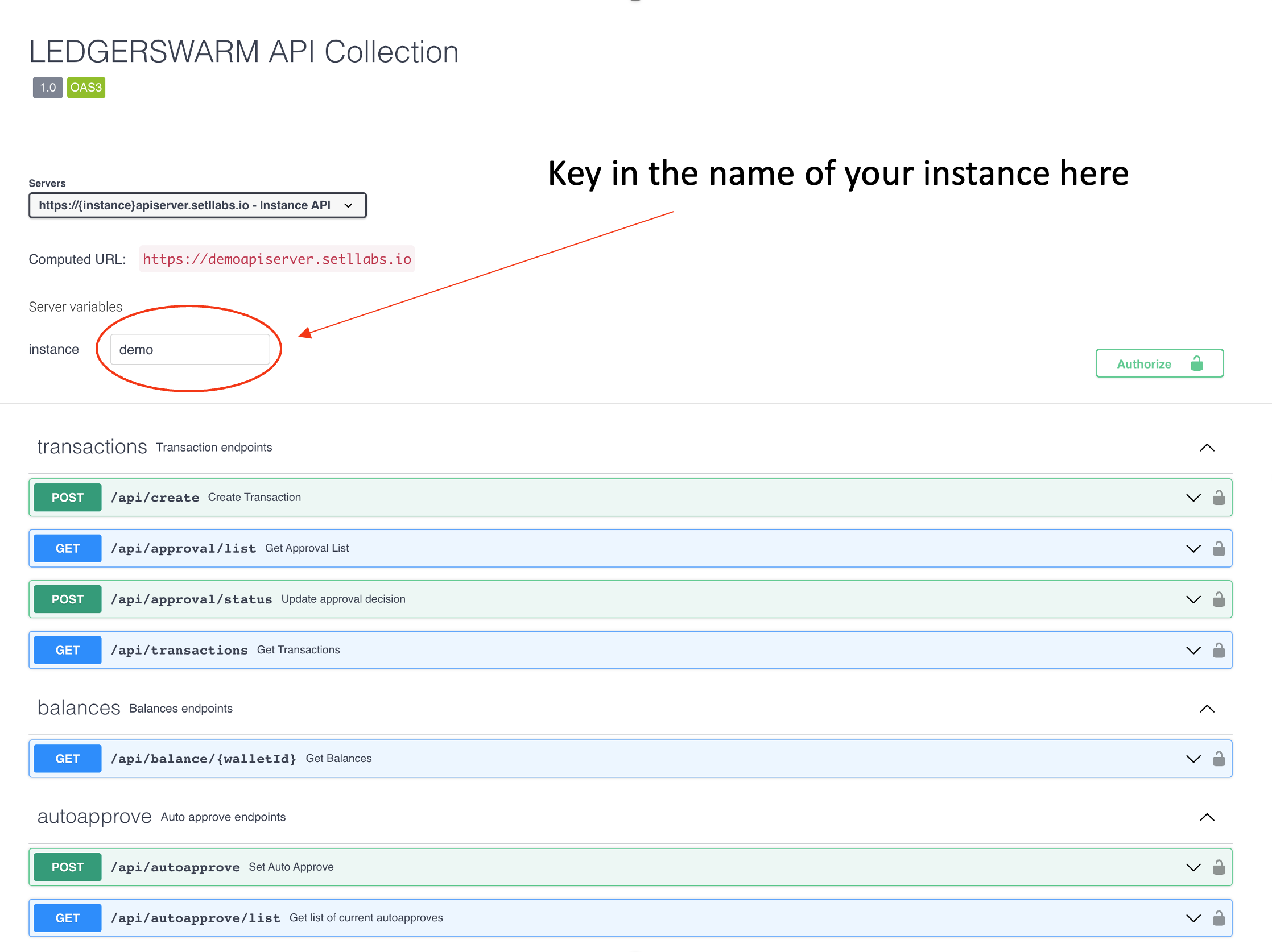Click the lock icon on /api/approval/status row
The height and width of the screenshot is (952, 1272).
click(1218, 599)
